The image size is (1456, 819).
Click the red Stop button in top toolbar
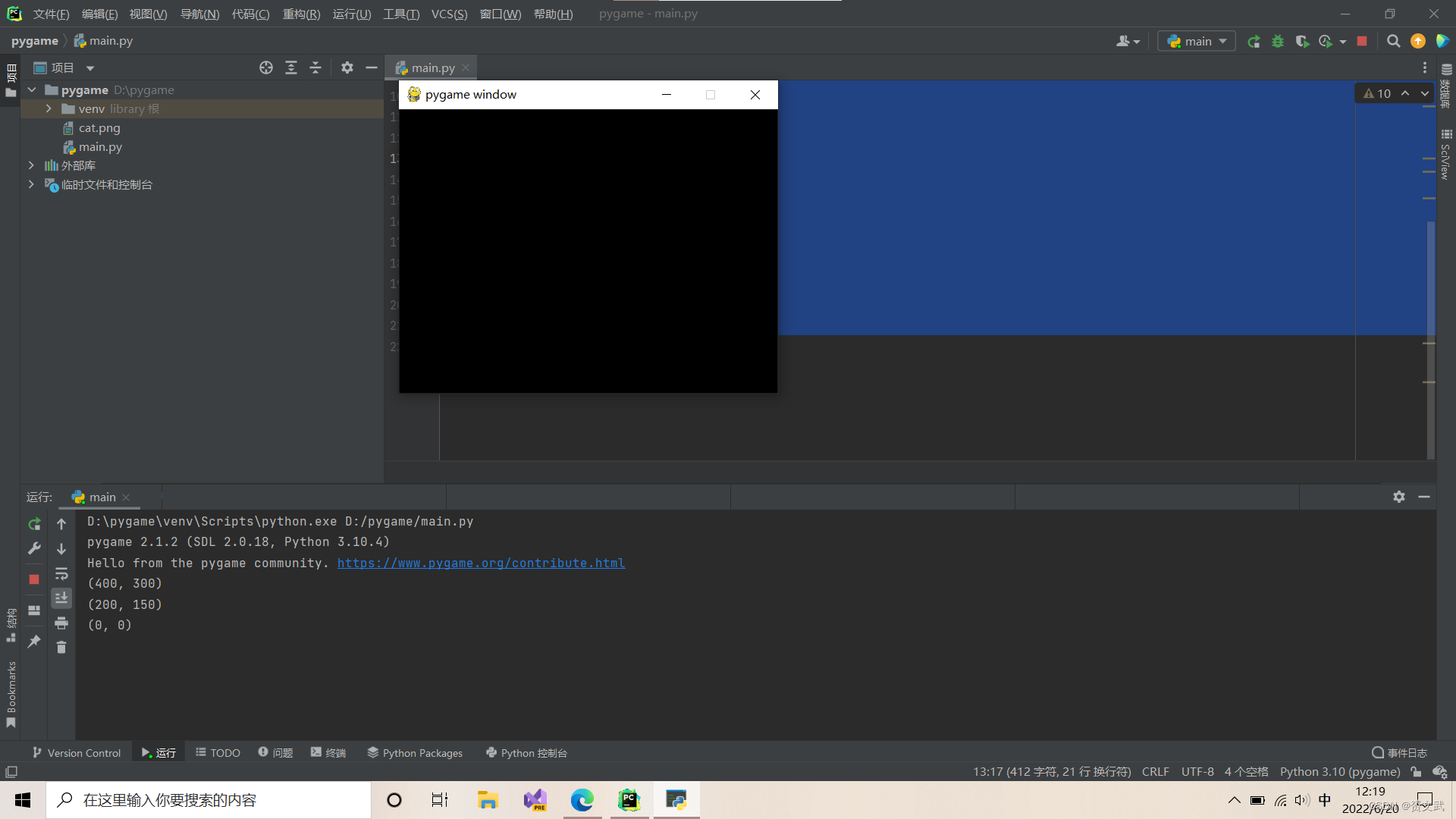(1362, 42)
